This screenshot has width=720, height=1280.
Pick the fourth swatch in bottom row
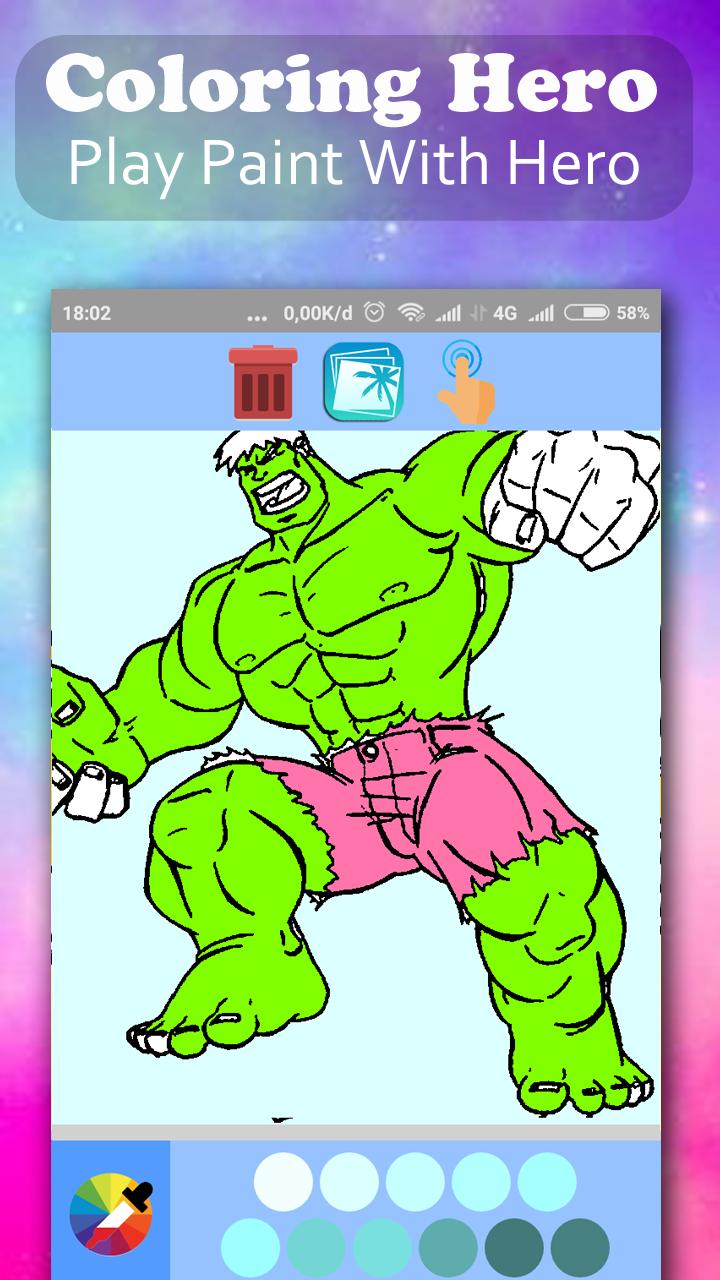(x=448, y=1248)
